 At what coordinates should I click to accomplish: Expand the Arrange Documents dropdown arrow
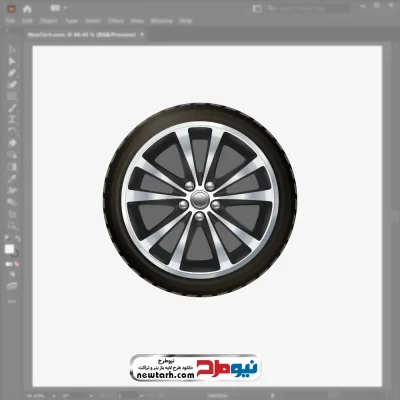tap(65, 8)
